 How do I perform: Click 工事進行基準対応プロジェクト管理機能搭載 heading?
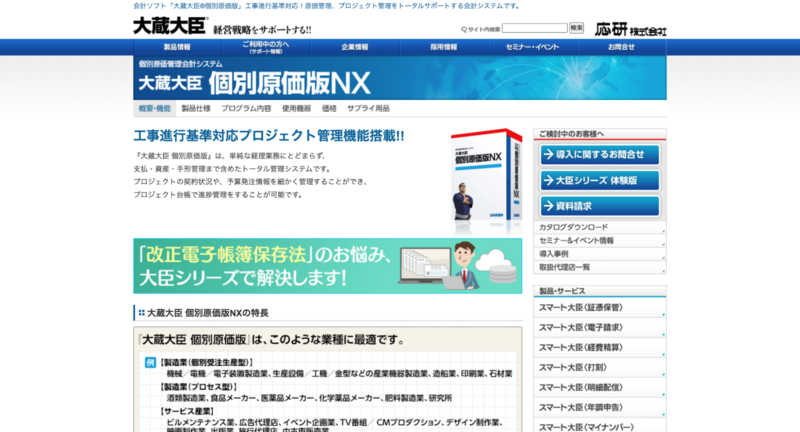(x=269, y=136)
